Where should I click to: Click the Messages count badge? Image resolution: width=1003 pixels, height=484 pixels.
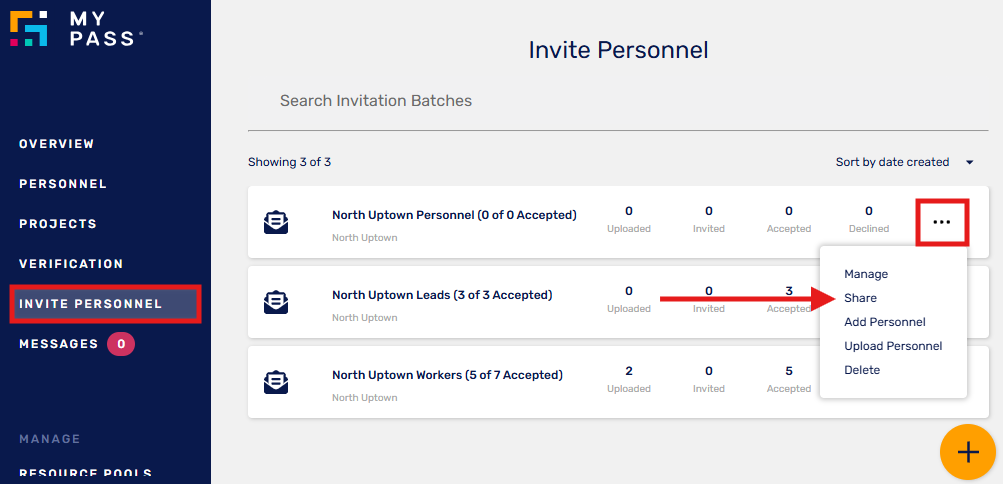[x=121, y=345]
